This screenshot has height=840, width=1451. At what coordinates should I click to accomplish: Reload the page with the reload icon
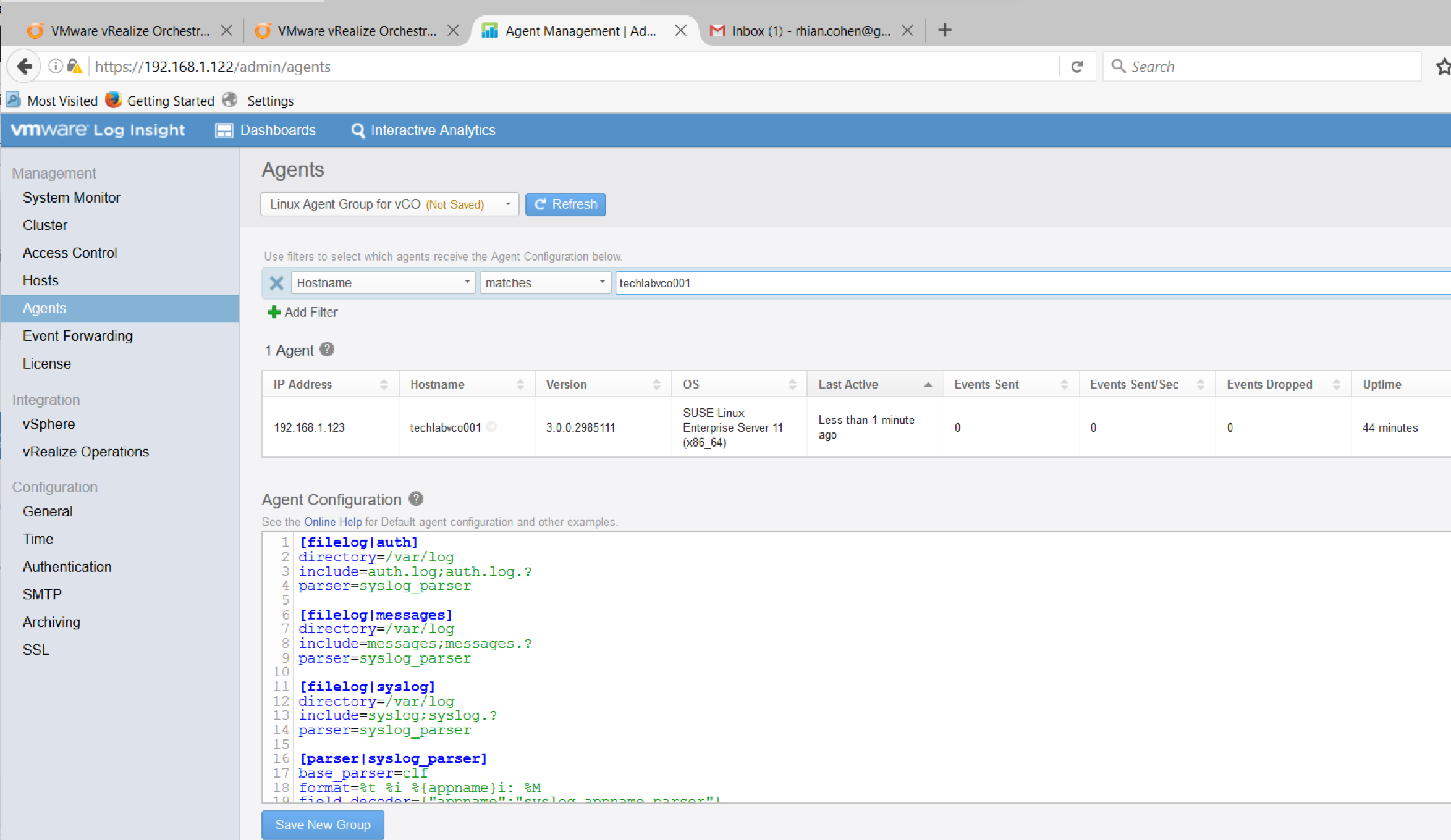pos(1077,66)
